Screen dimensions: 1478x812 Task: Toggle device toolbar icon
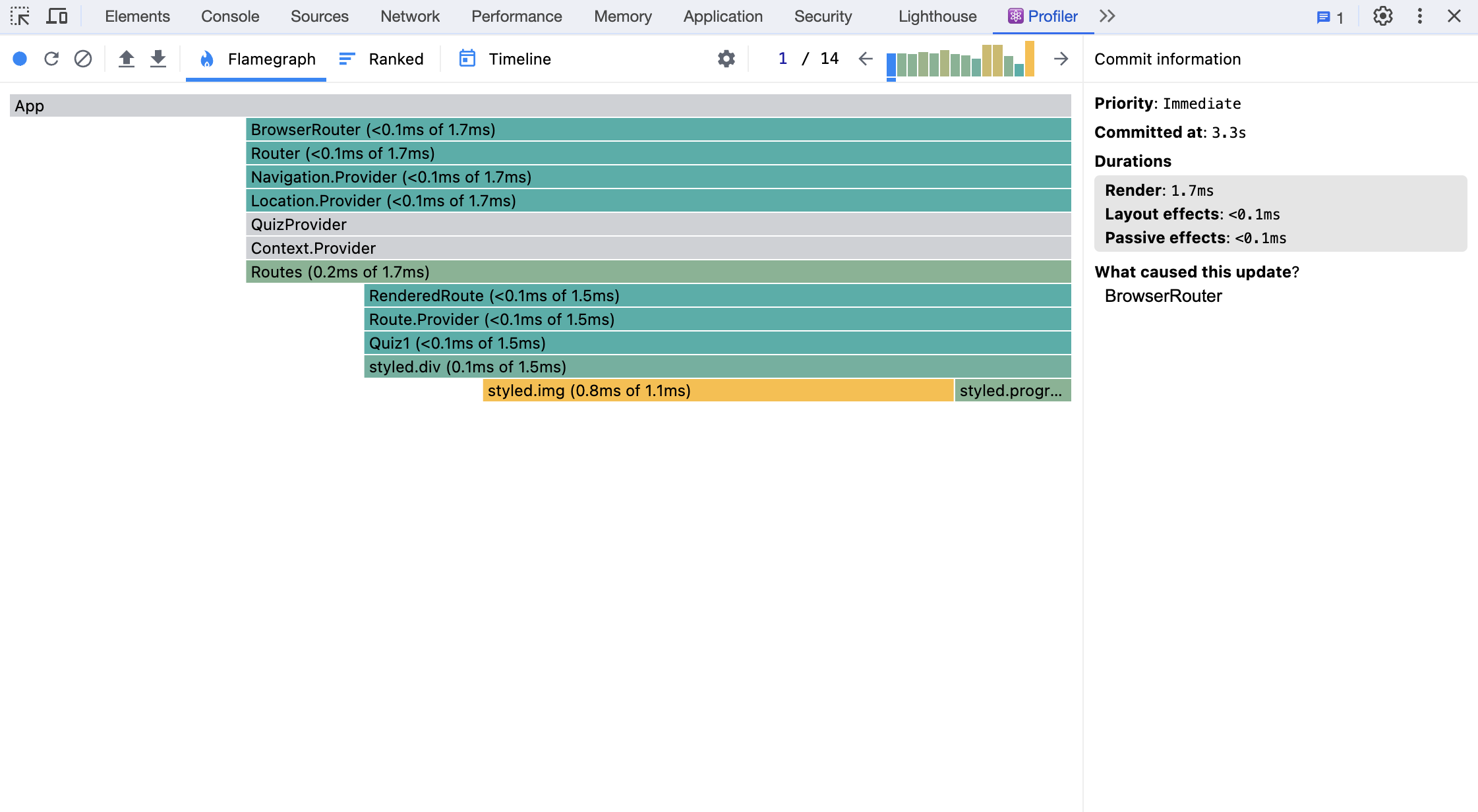[57, 16]
